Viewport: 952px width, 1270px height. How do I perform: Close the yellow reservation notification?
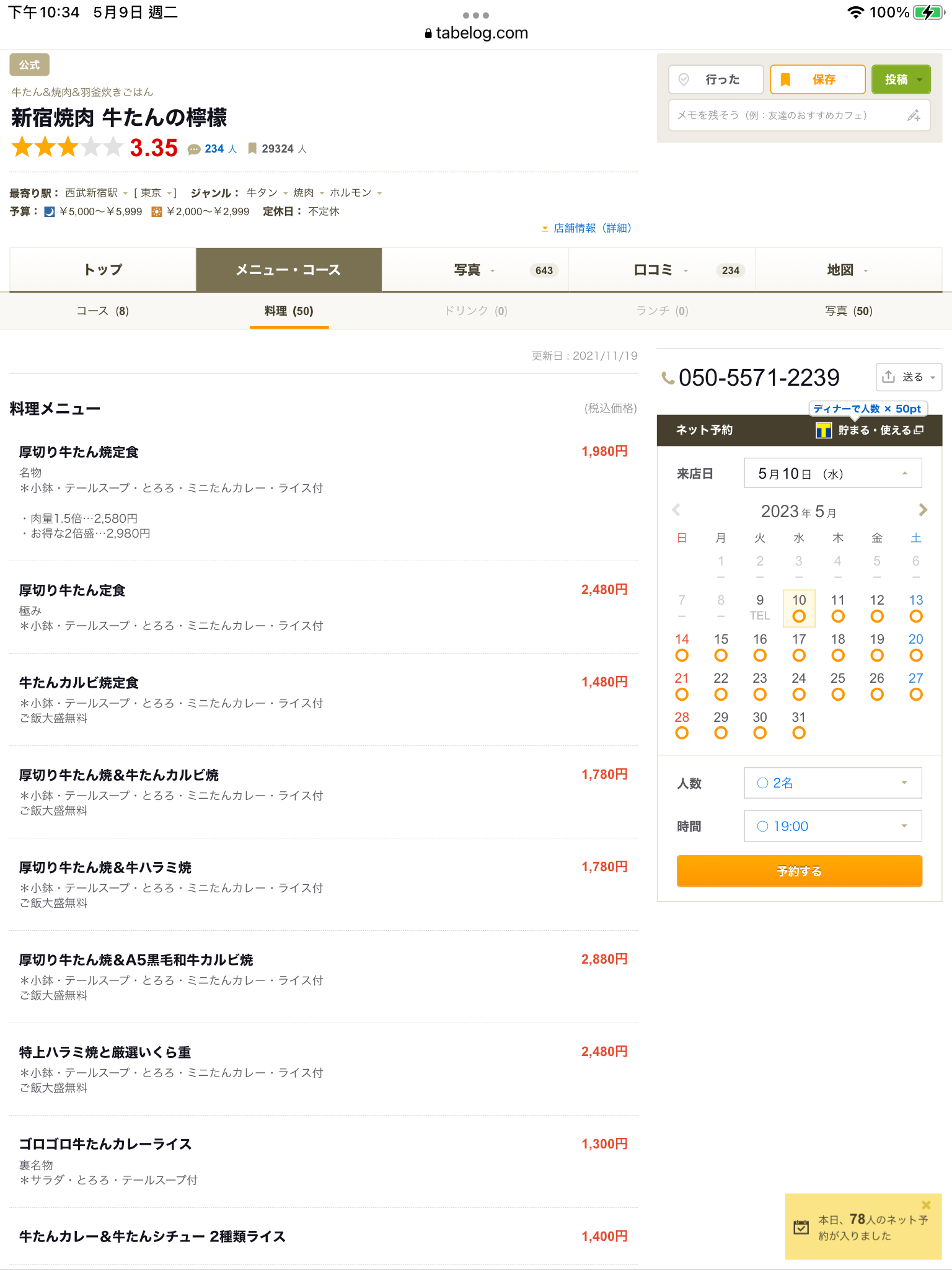(x=926, y=1205)
